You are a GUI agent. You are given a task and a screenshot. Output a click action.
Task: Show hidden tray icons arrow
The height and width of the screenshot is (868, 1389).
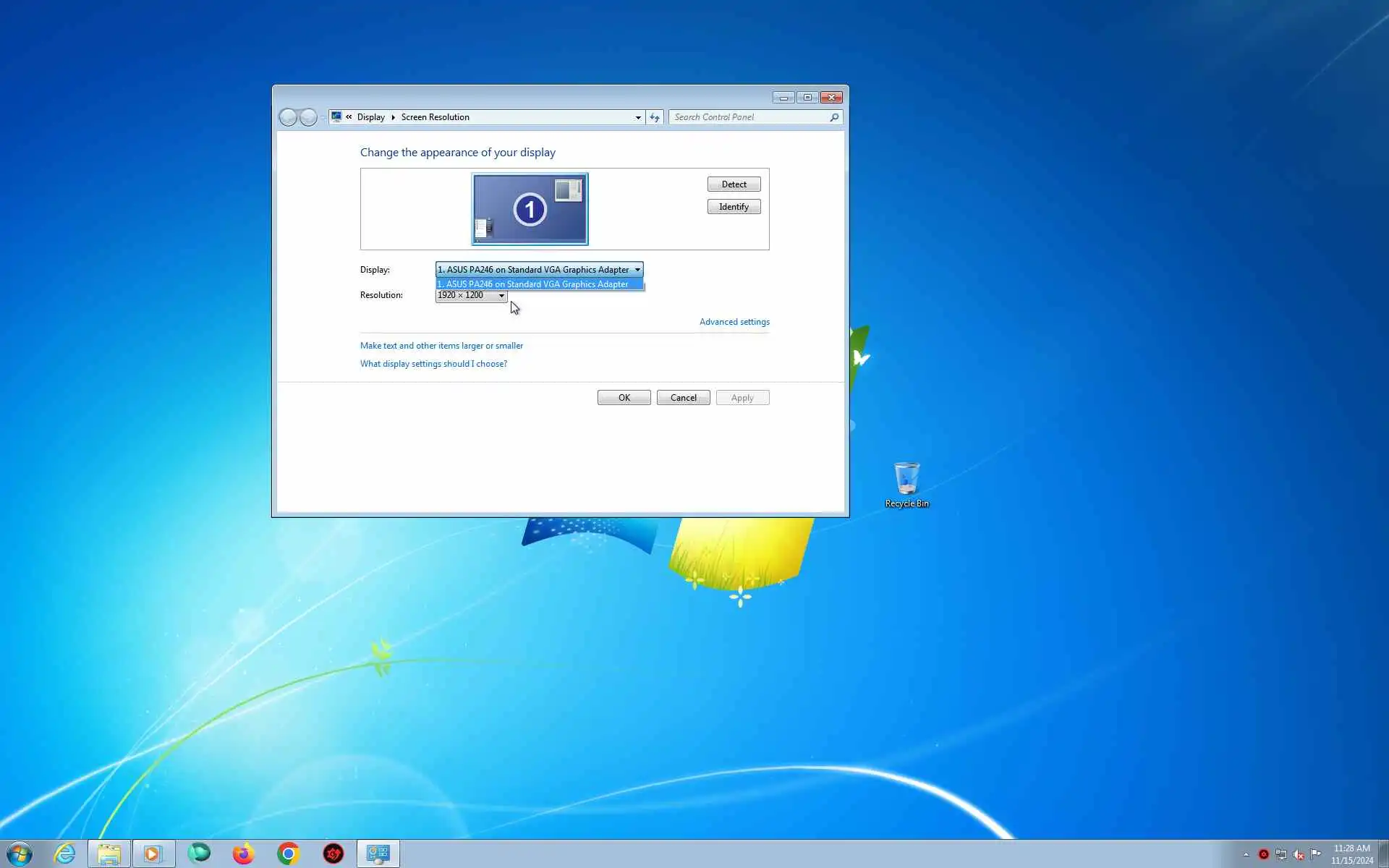pos(1246,854)
